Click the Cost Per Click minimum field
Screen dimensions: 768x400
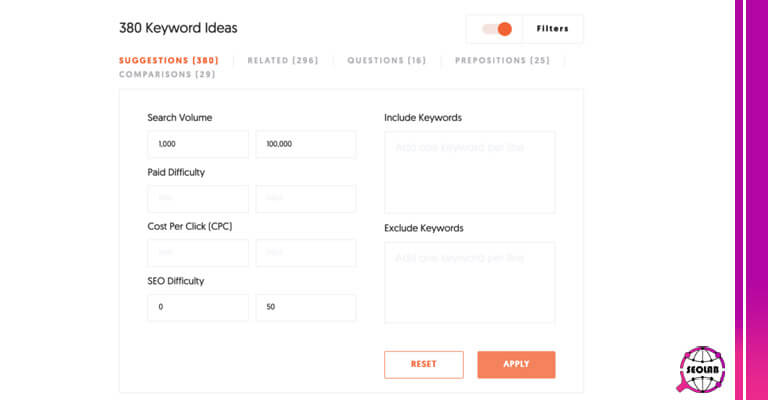[x=198, y=253]
